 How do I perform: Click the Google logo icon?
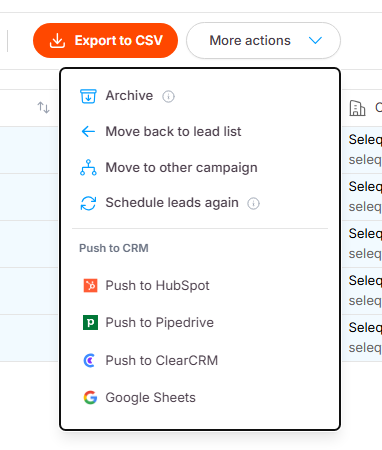(x=90, y=398)
